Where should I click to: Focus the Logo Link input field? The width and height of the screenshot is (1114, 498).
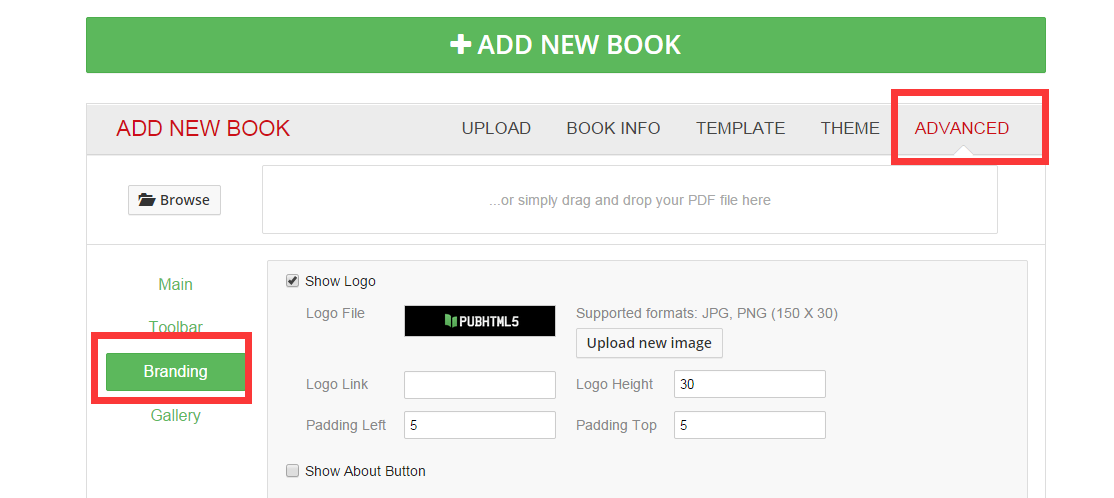[x=480, y=384]
